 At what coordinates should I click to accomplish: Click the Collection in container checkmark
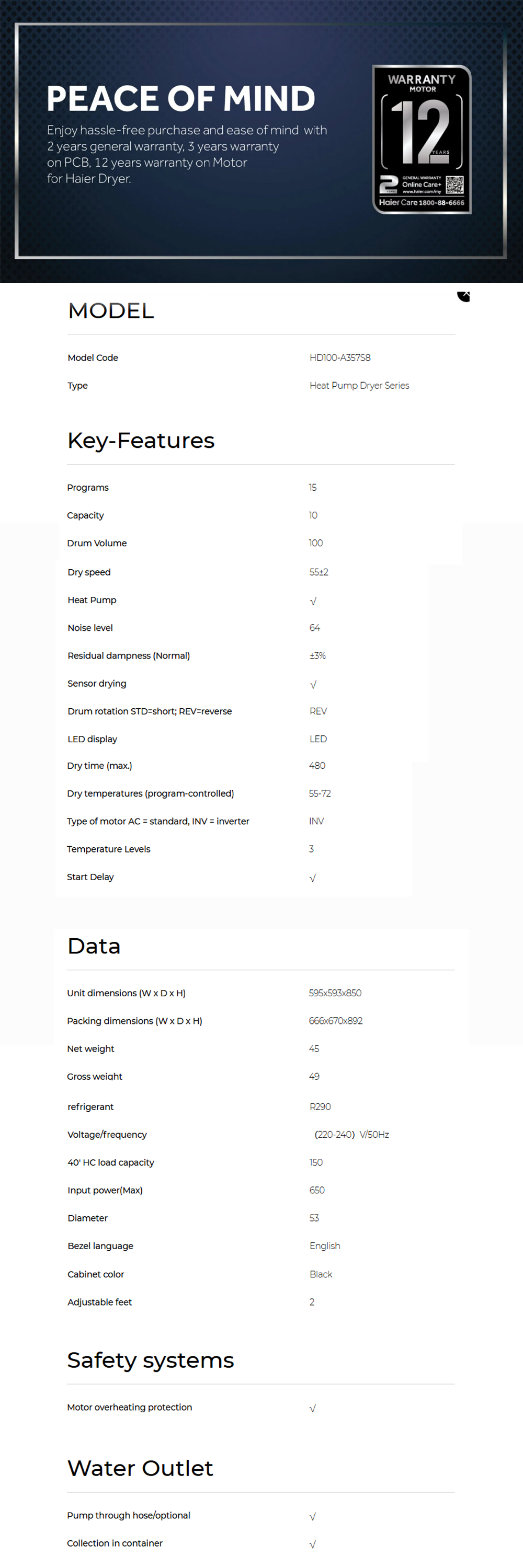click(x=312, y=1544)
